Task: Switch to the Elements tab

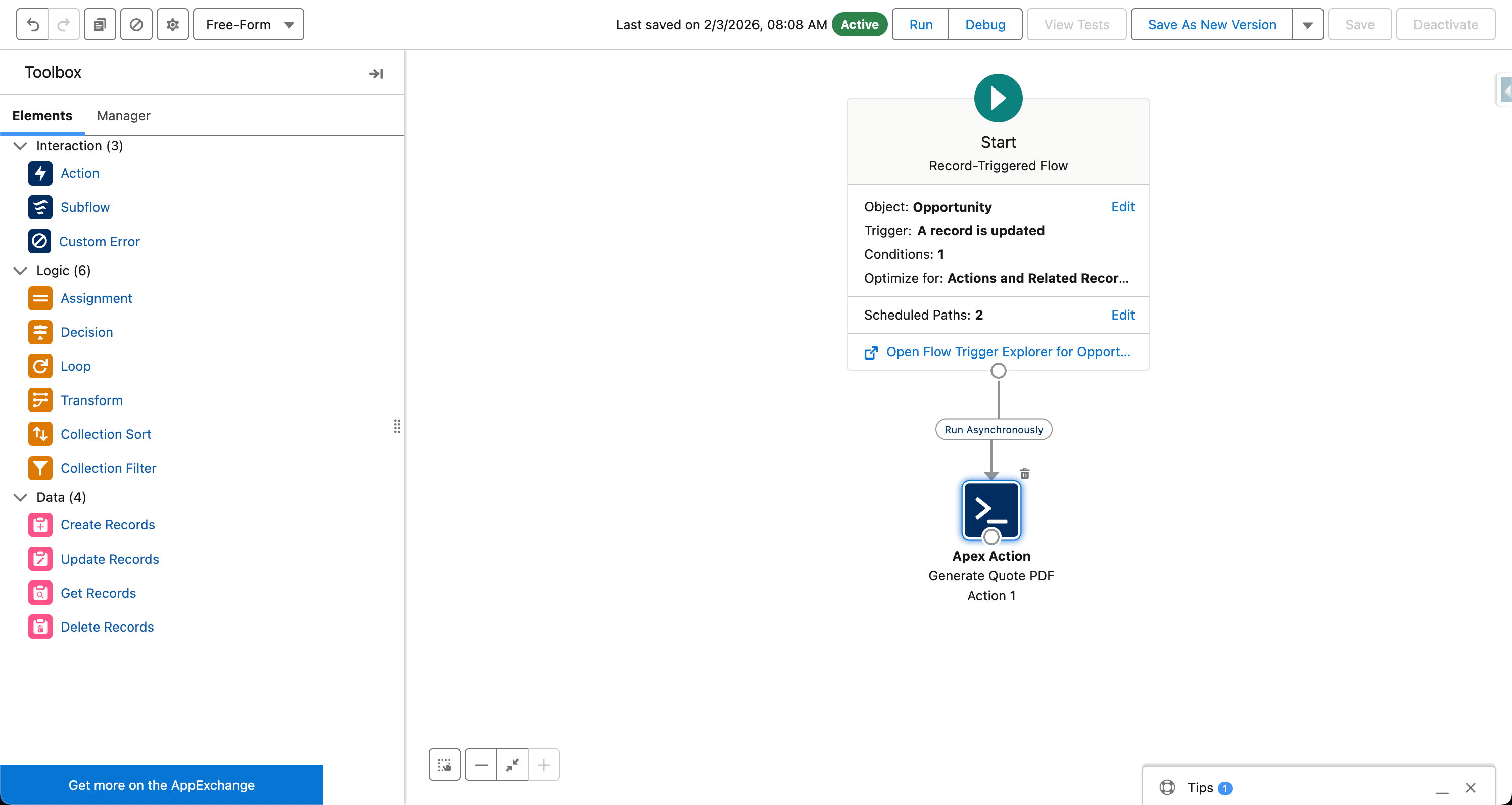Action: tap(42, 116)
